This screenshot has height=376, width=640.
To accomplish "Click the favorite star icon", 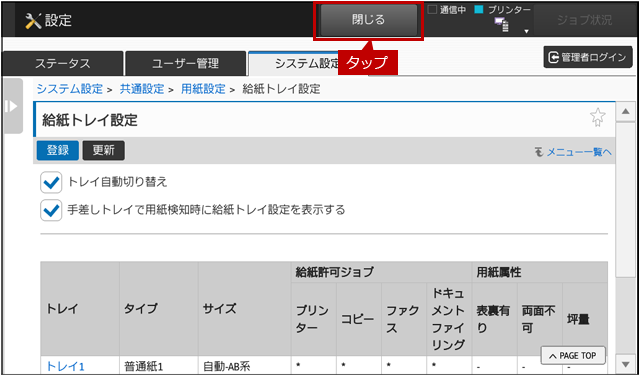I will (x=598, y=118).
